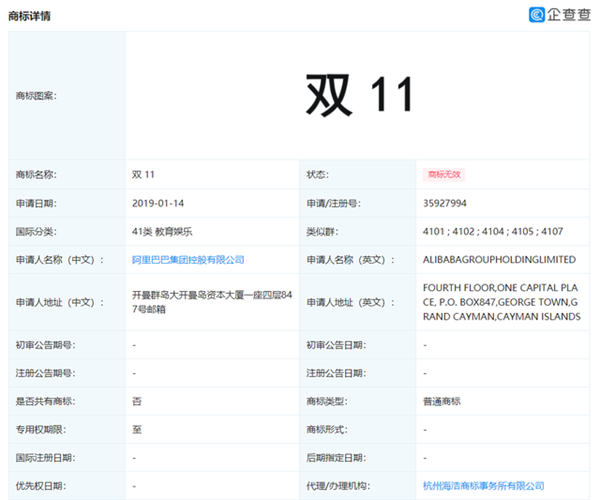Screen dimensions: 600x500
Task: Select the 商标详情 heading
Action: [29, 16]
